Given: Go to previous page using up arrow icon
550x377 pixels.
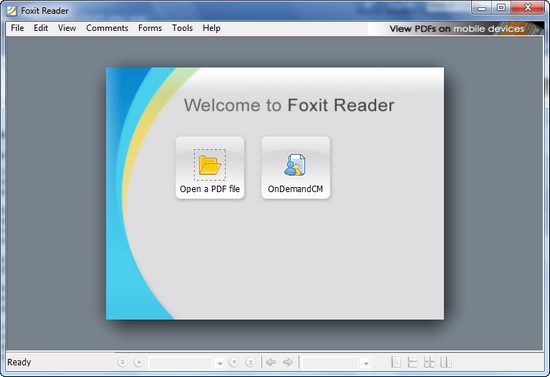Looking at the screenshot, I should [x=139, y=362].
